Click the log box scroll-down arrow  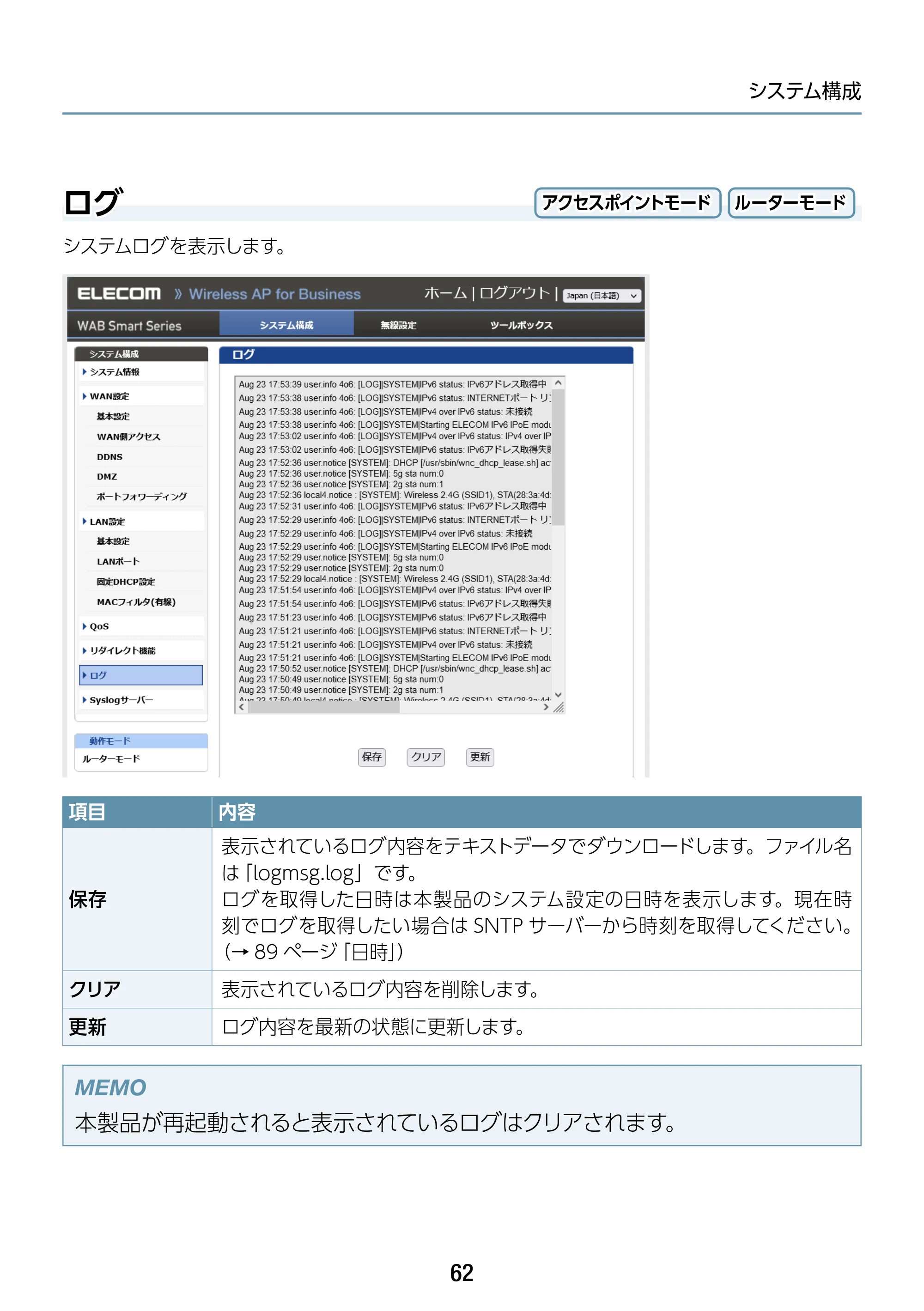click(559, 695)
